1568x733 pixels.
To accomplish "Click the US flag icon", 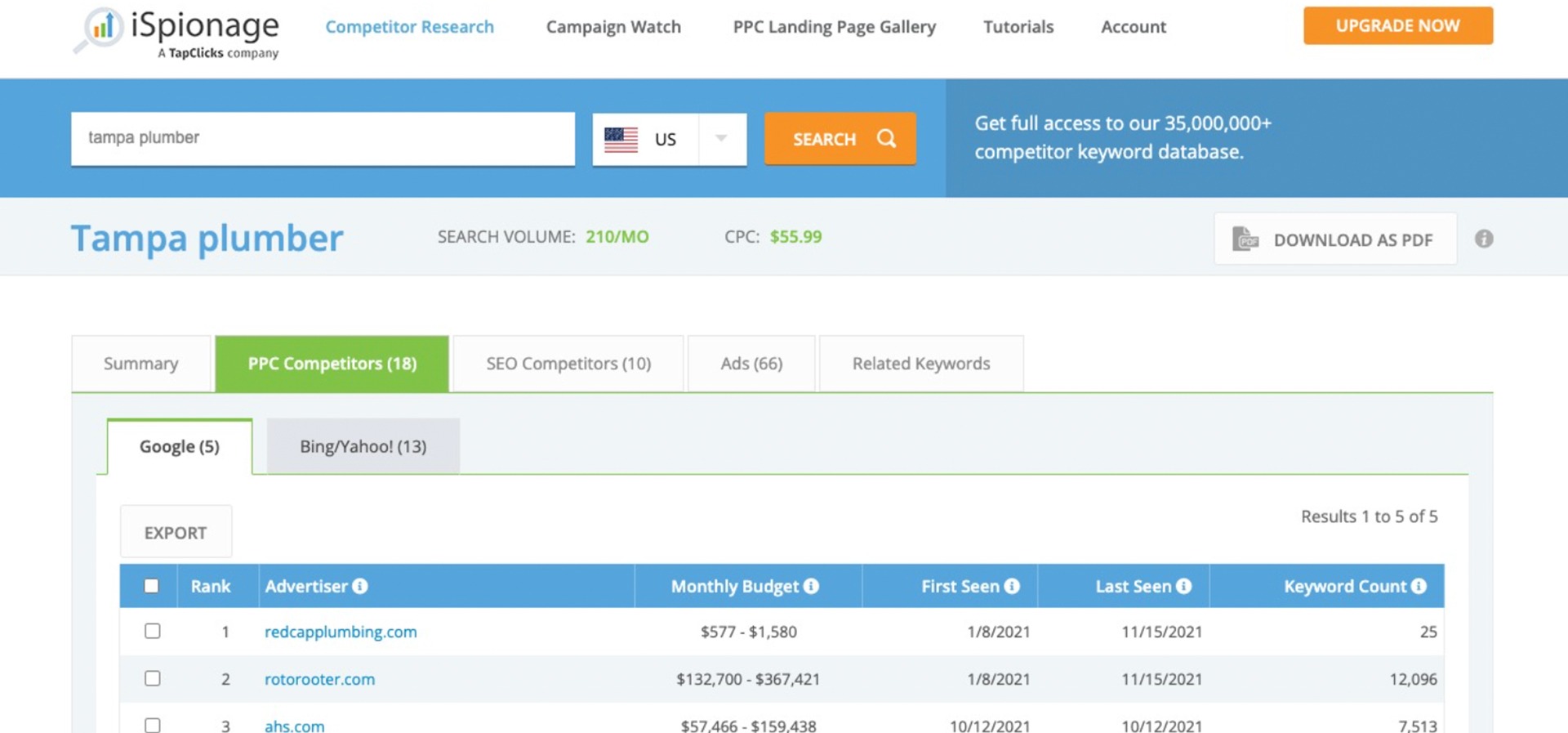I will (x=621, y=139).
